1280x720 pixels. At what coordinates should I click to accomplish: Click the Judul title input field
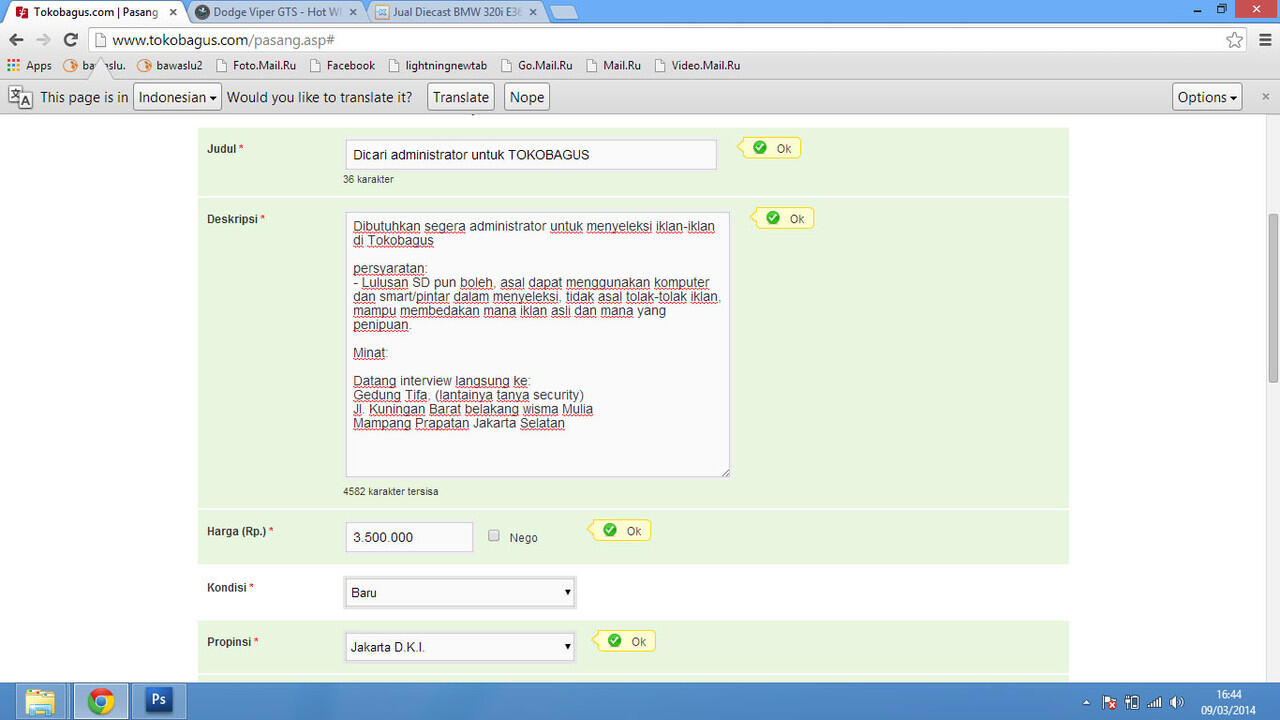point(530,155)
